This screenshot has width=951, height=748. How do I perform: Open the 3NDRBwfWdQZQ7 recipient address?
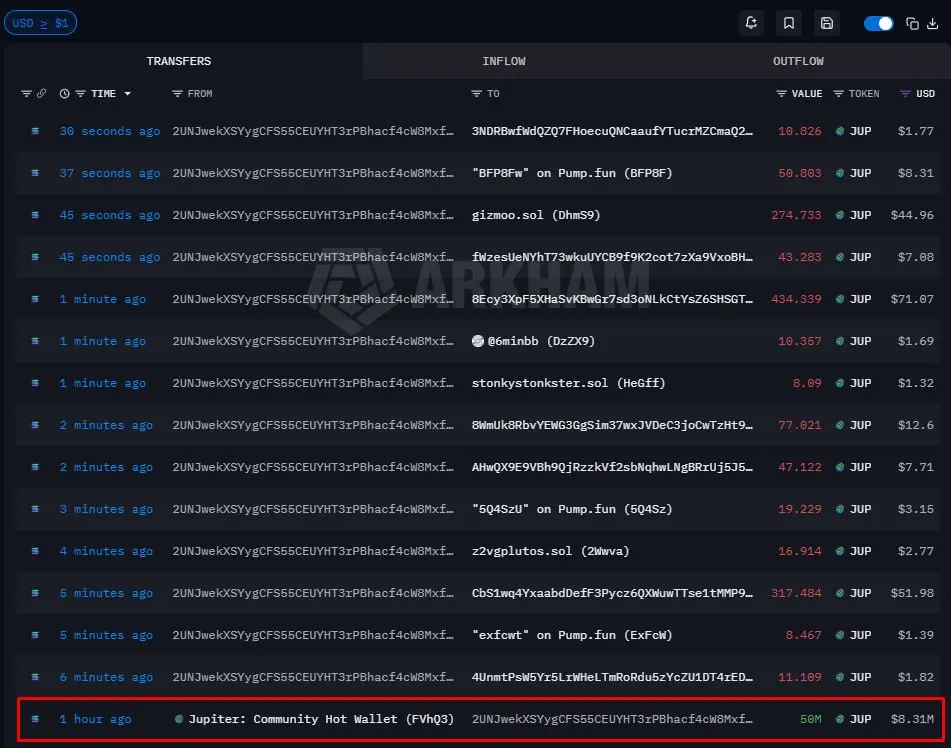coord(613,131)
